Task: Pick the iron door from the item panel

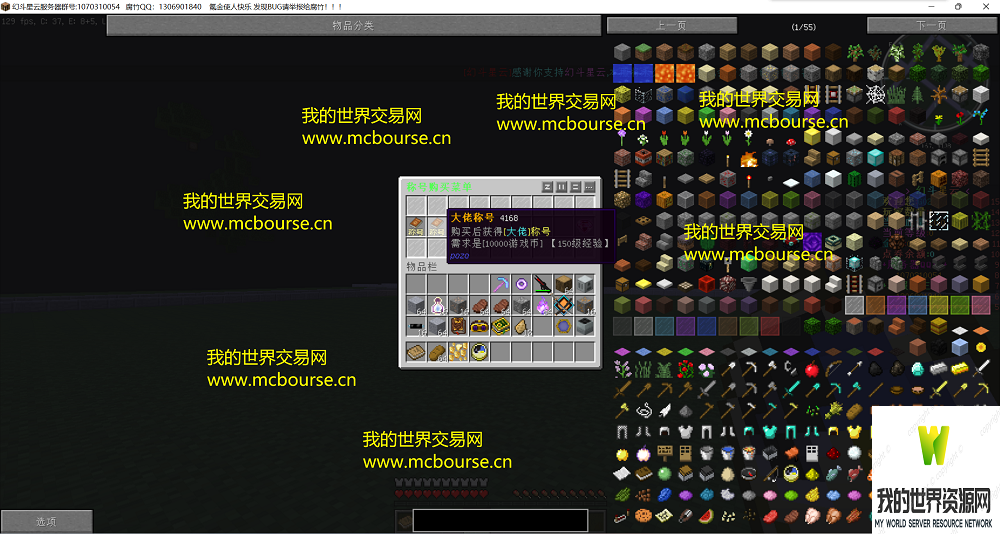Action: (x=812, y=453)
